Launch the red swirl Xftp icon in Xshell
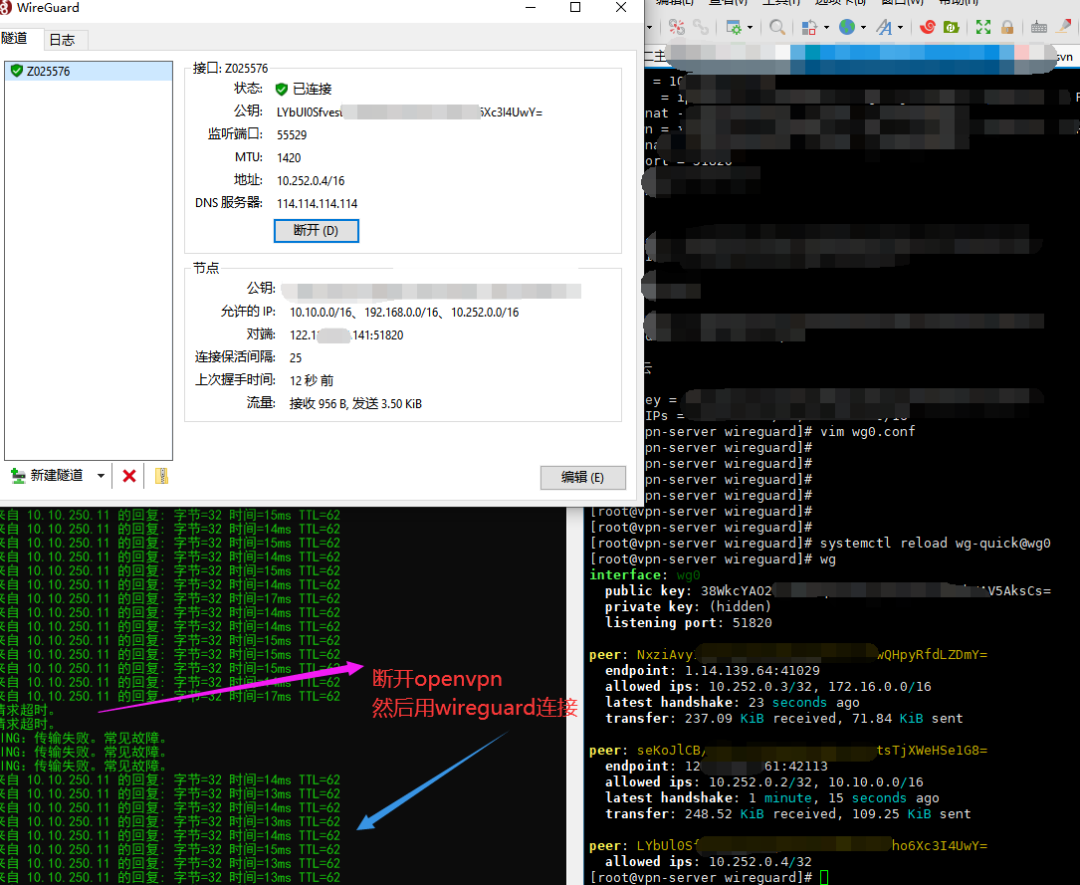1080x885 pixels. pyautogui.click(x=927, y=27)
